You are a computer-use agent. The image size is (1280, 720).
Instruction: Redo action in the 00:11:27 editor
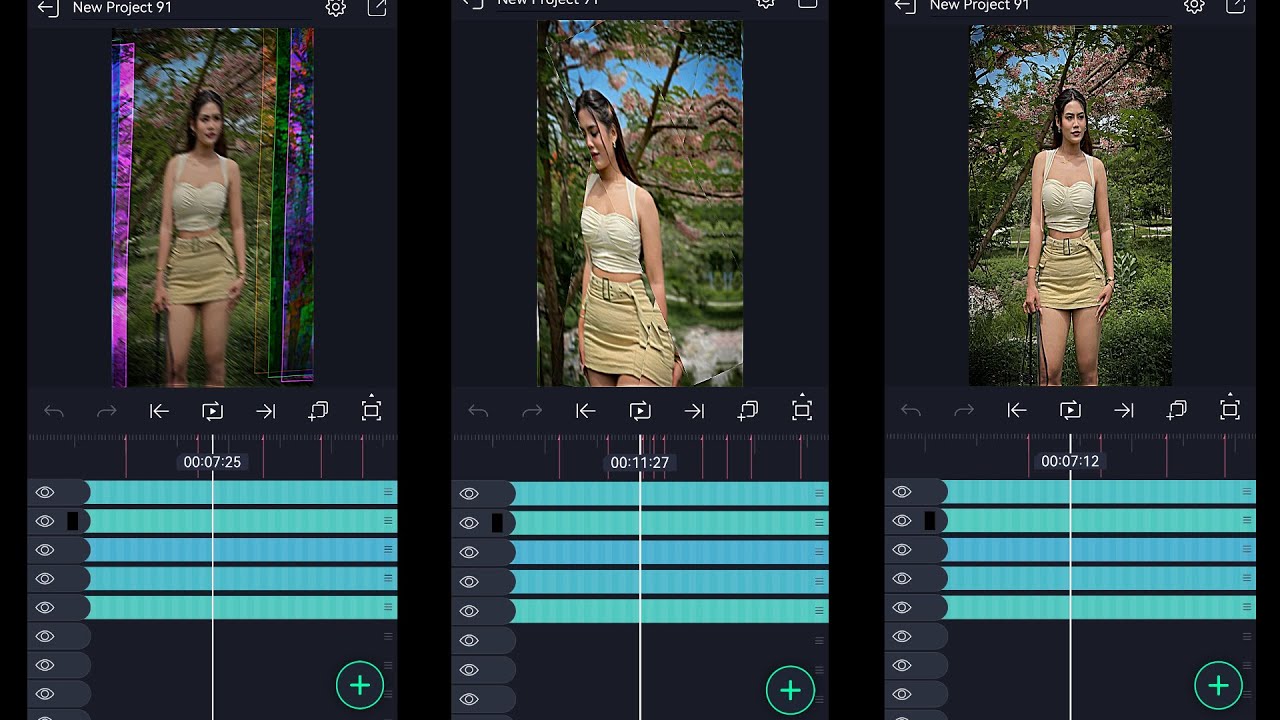(532, 411)
